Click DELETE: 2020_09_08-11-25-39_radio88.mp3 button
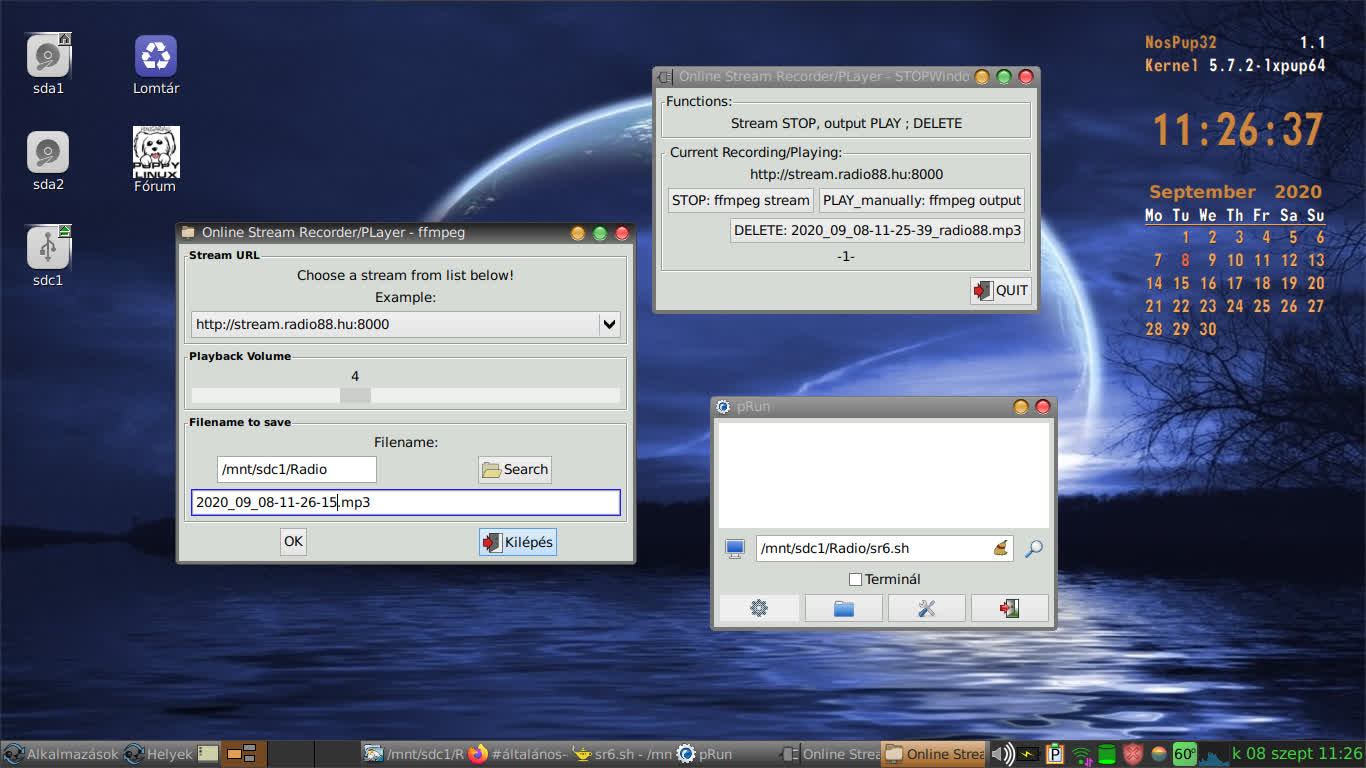 point(878,230)
